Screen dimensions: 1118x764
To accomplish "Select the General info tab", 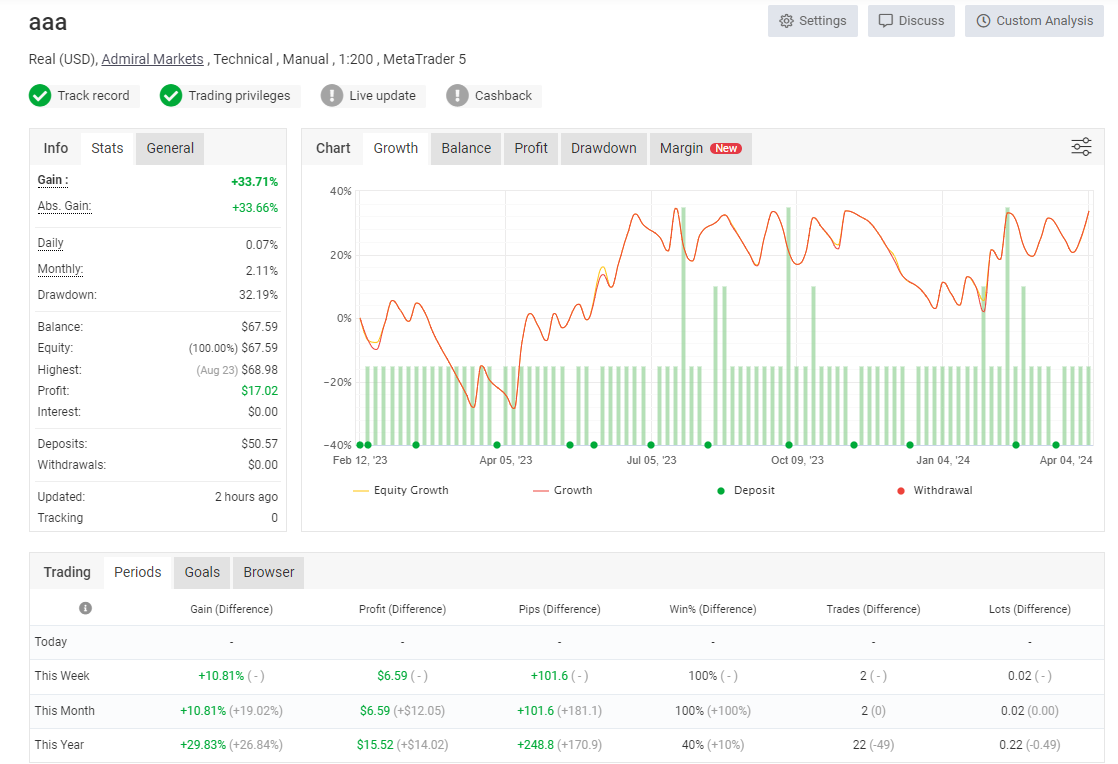I will [x=170, y=148].
